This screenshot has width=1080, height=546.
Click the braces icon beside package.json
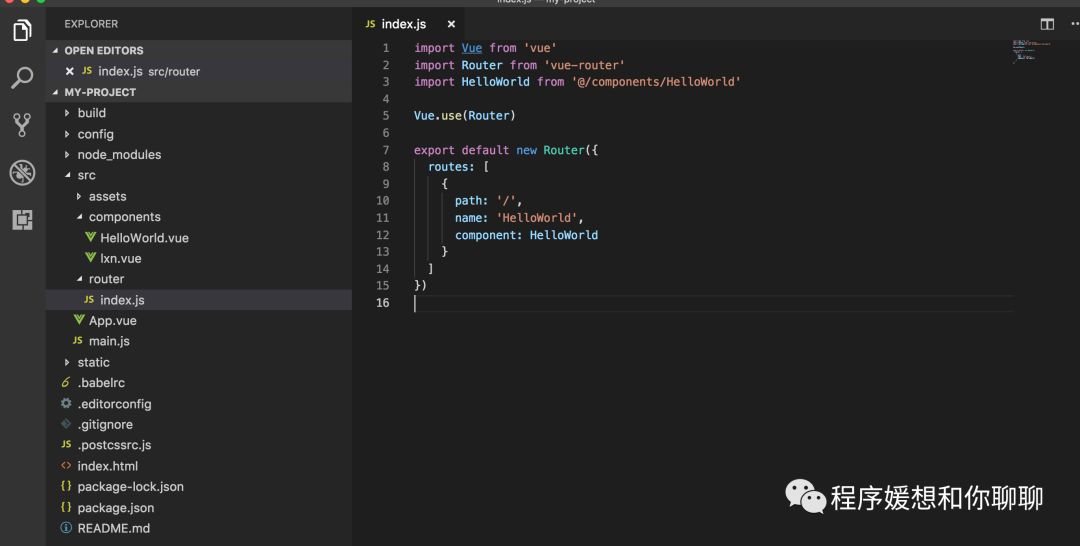[66, 507]
